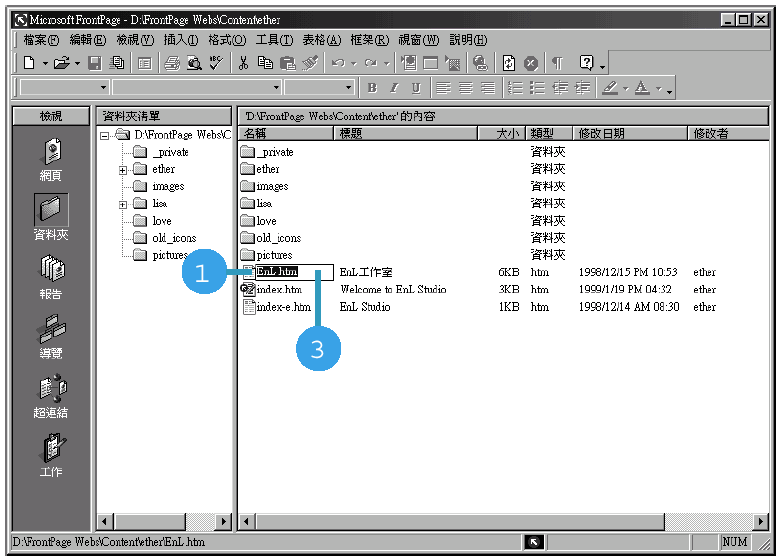Switch to the 報告 reports view

(51, 278)
